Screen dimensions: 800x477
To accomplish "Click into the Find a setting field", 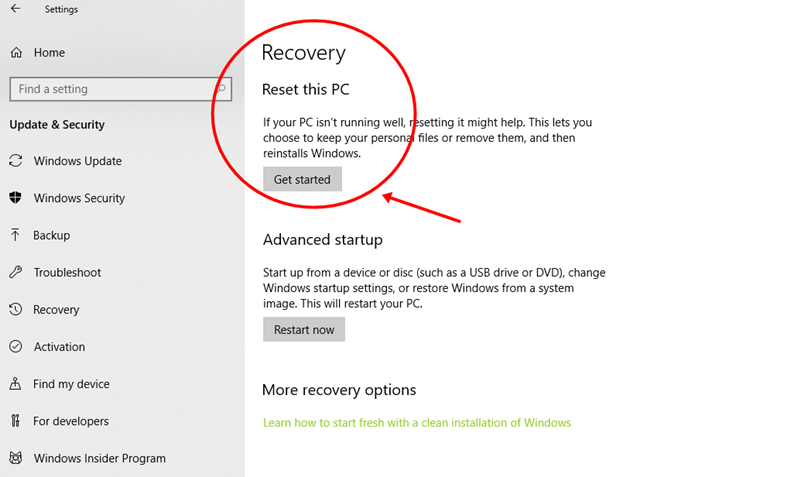I will point(120,89).
